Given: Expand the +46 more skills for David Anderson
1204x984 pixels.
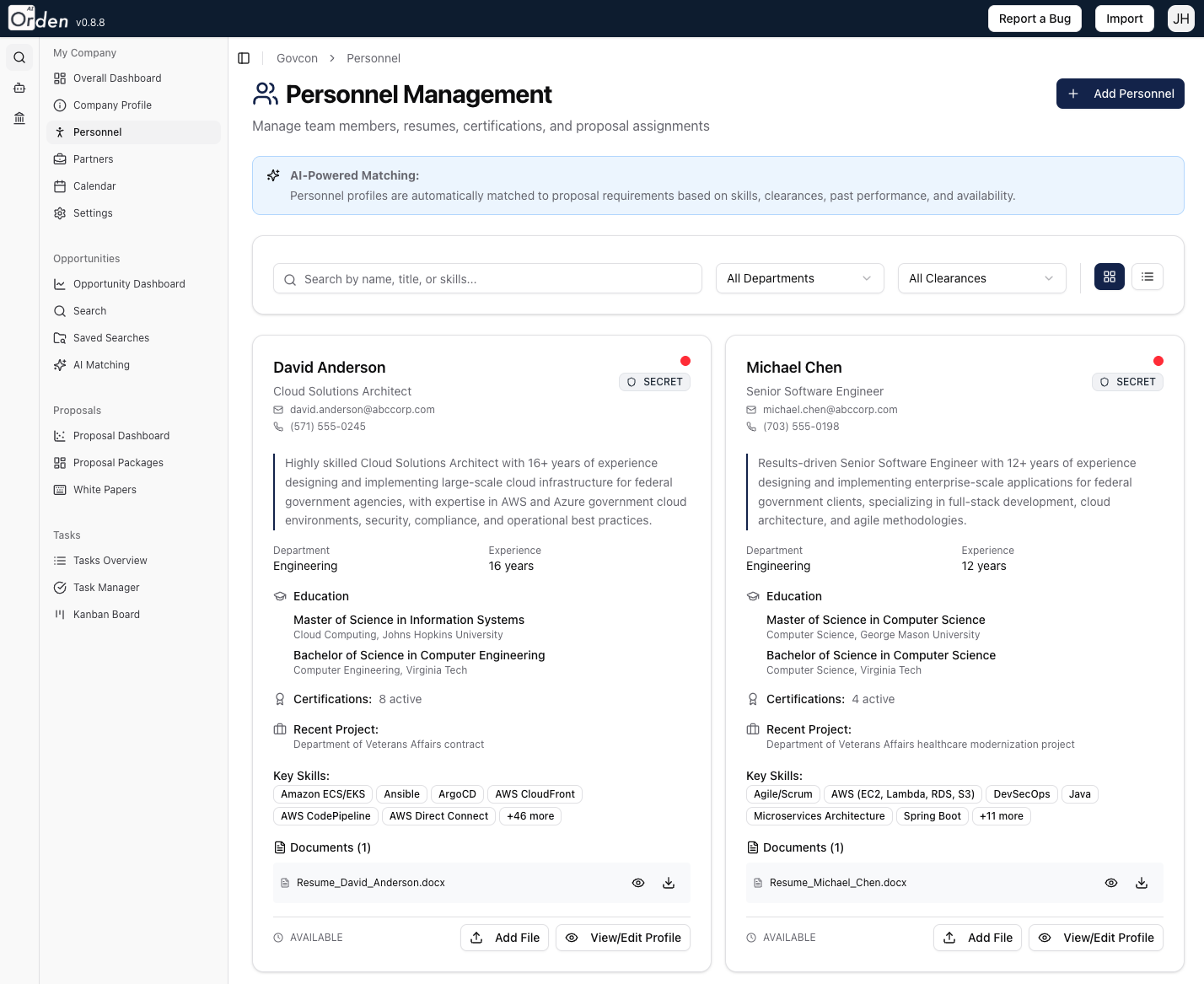Looking at the screenshot, I should [529, 815].
